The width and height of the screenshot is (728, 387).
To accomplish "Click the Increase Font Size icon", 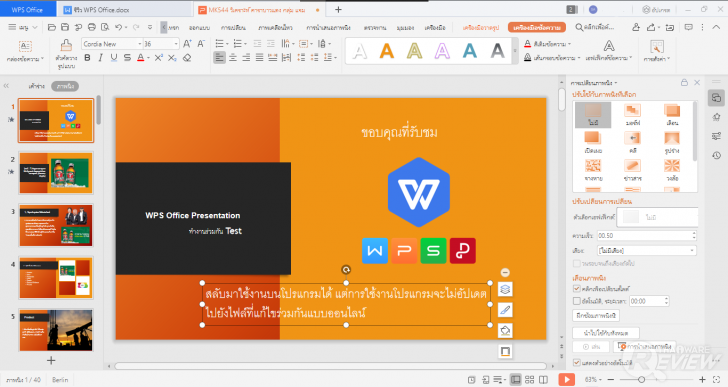I will pos(187,44).
